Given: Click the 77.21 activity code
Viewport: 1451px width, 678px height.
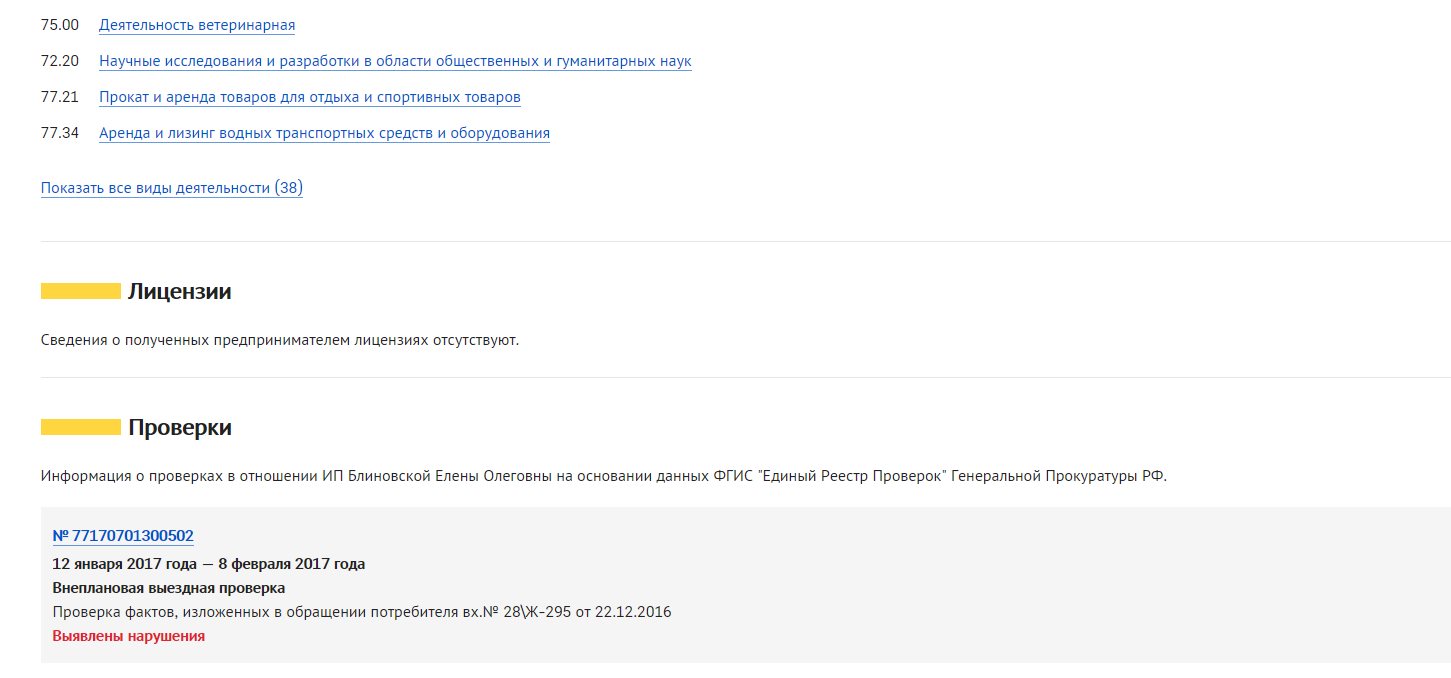Looking at the screenshot, I should pyautogui.click(x=59, y=97).
